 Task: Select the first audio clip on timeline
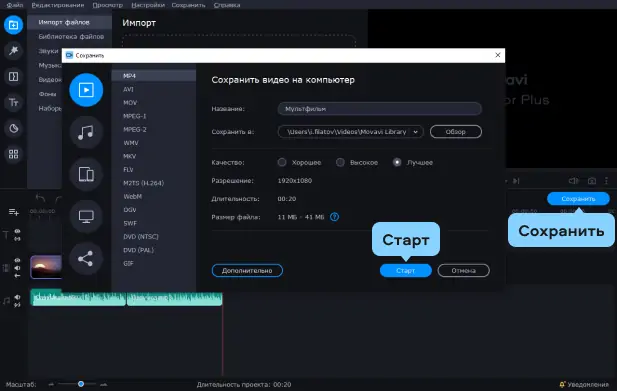point(78,298)
